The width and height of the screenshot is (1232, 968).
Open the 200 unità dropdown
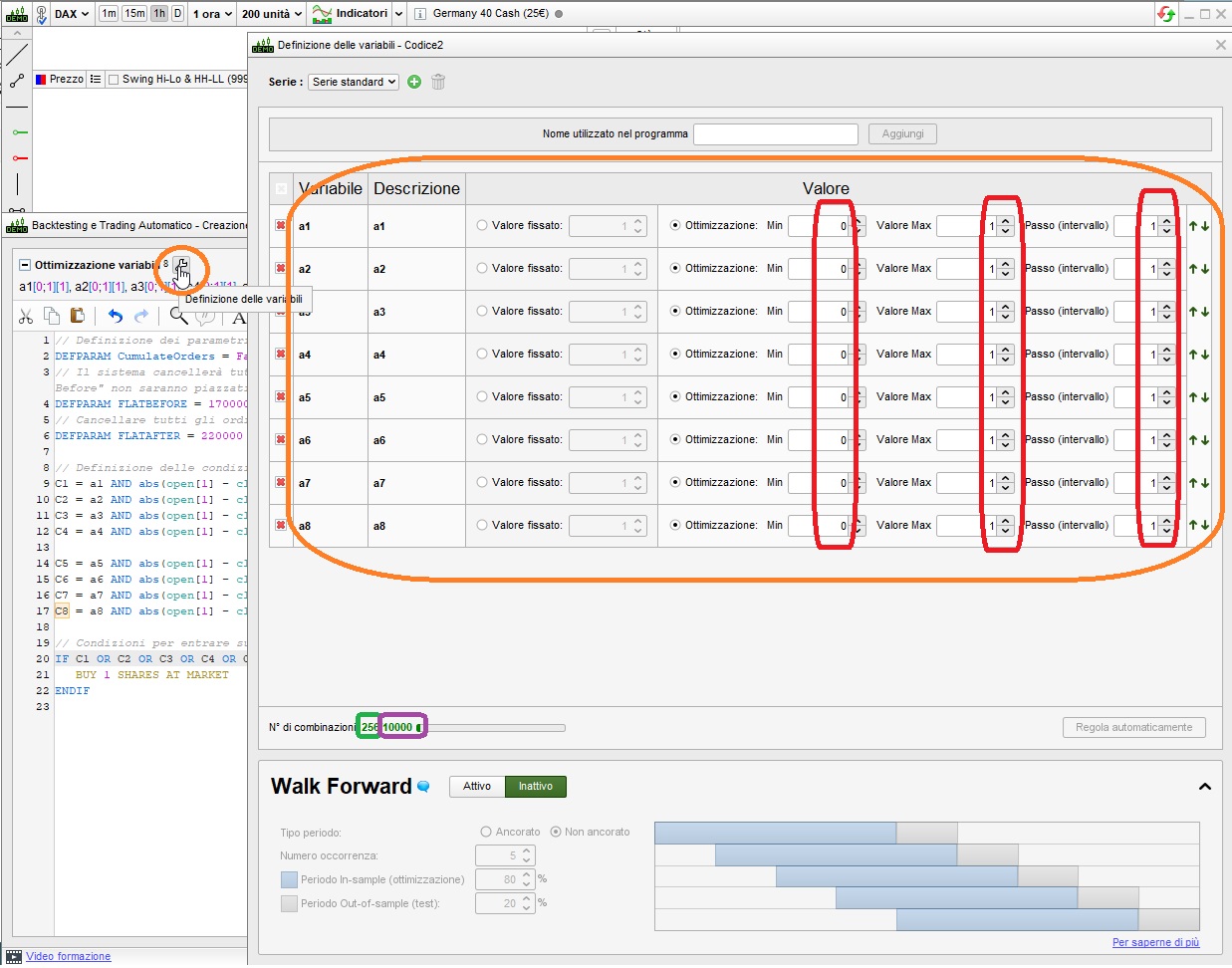[x=272, y=14]
